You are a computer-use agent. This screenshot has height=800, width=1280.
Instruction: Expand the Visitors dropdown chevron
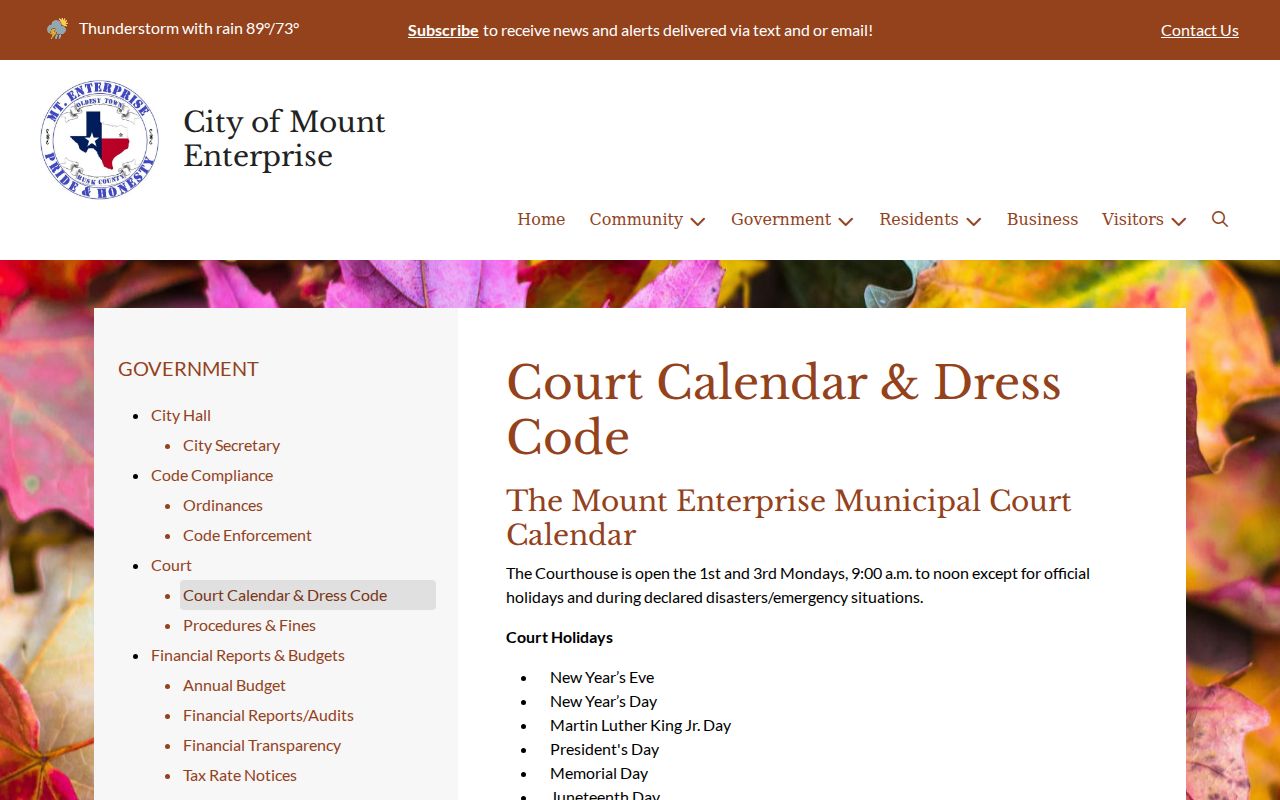1179,221
